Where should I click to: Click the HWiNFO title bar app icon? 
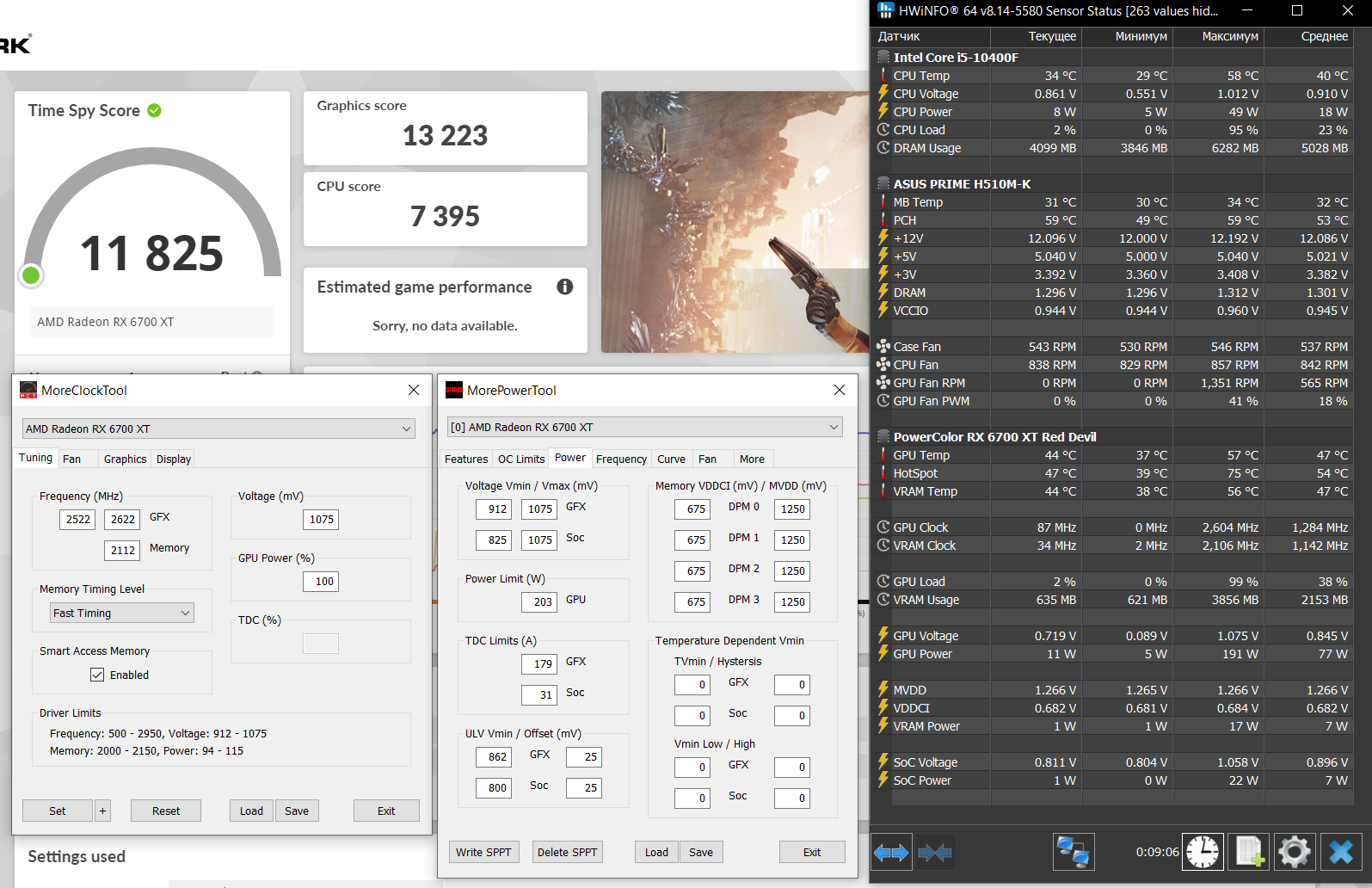coord(886,10)
